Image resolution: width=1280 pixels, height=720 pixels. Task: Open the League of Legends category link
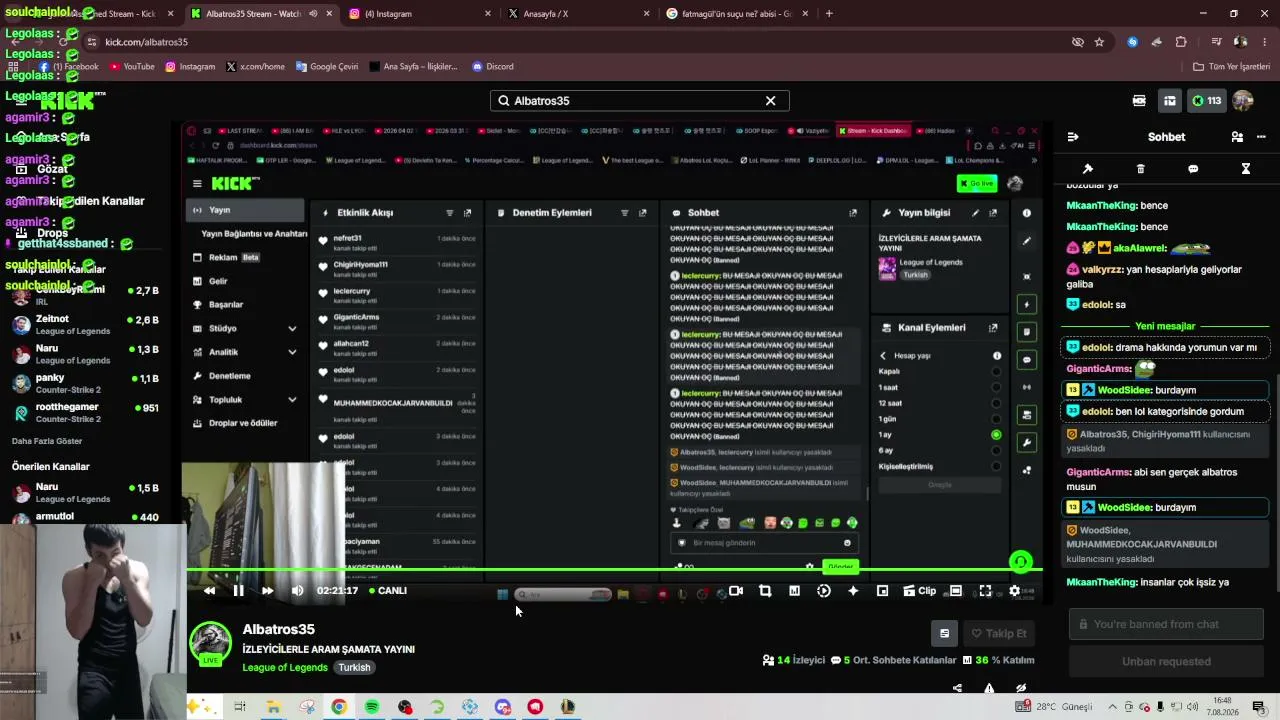(x=285, y=668)
